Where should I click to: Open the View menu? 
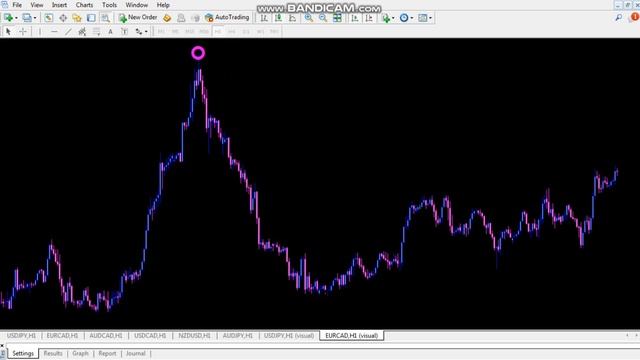(x=37, y=5)
